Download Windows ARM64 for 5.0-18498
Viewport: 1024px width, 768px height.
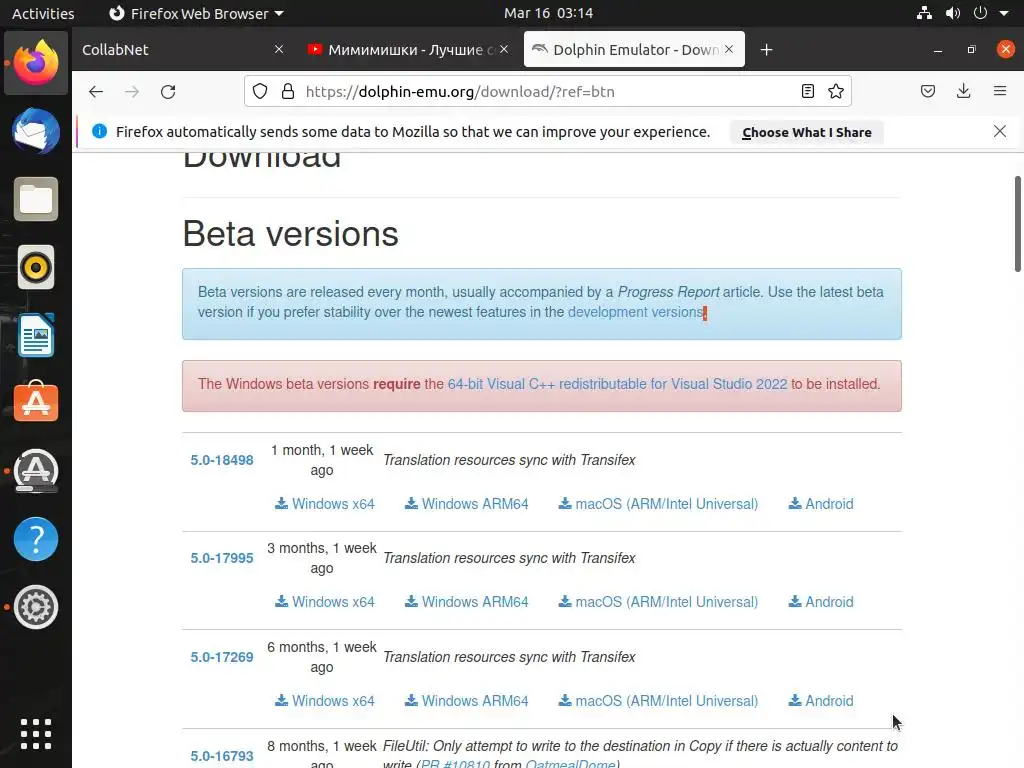[x=466, y=504]
